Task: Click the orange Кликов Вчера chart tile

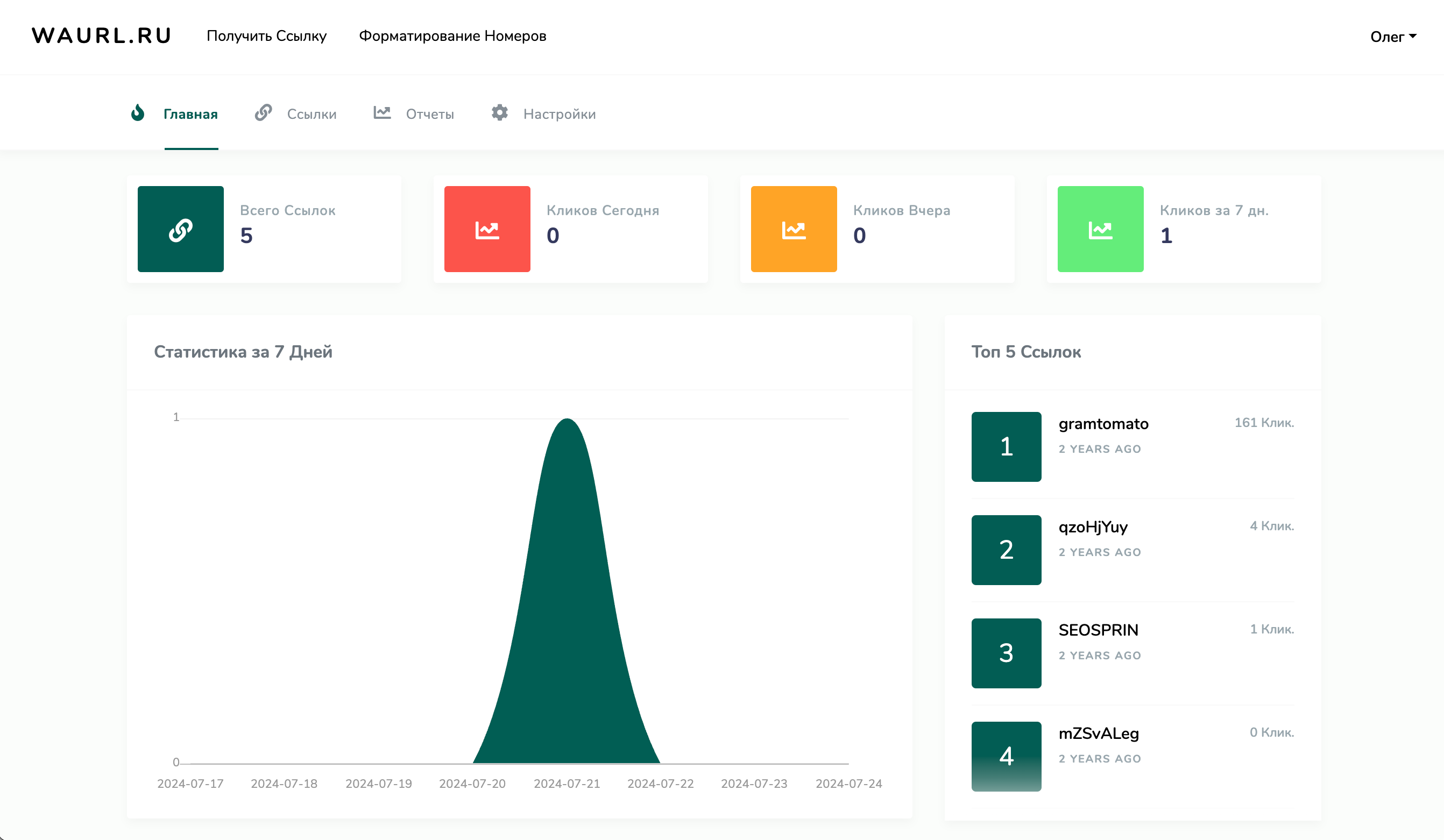Action: point(794,229)
